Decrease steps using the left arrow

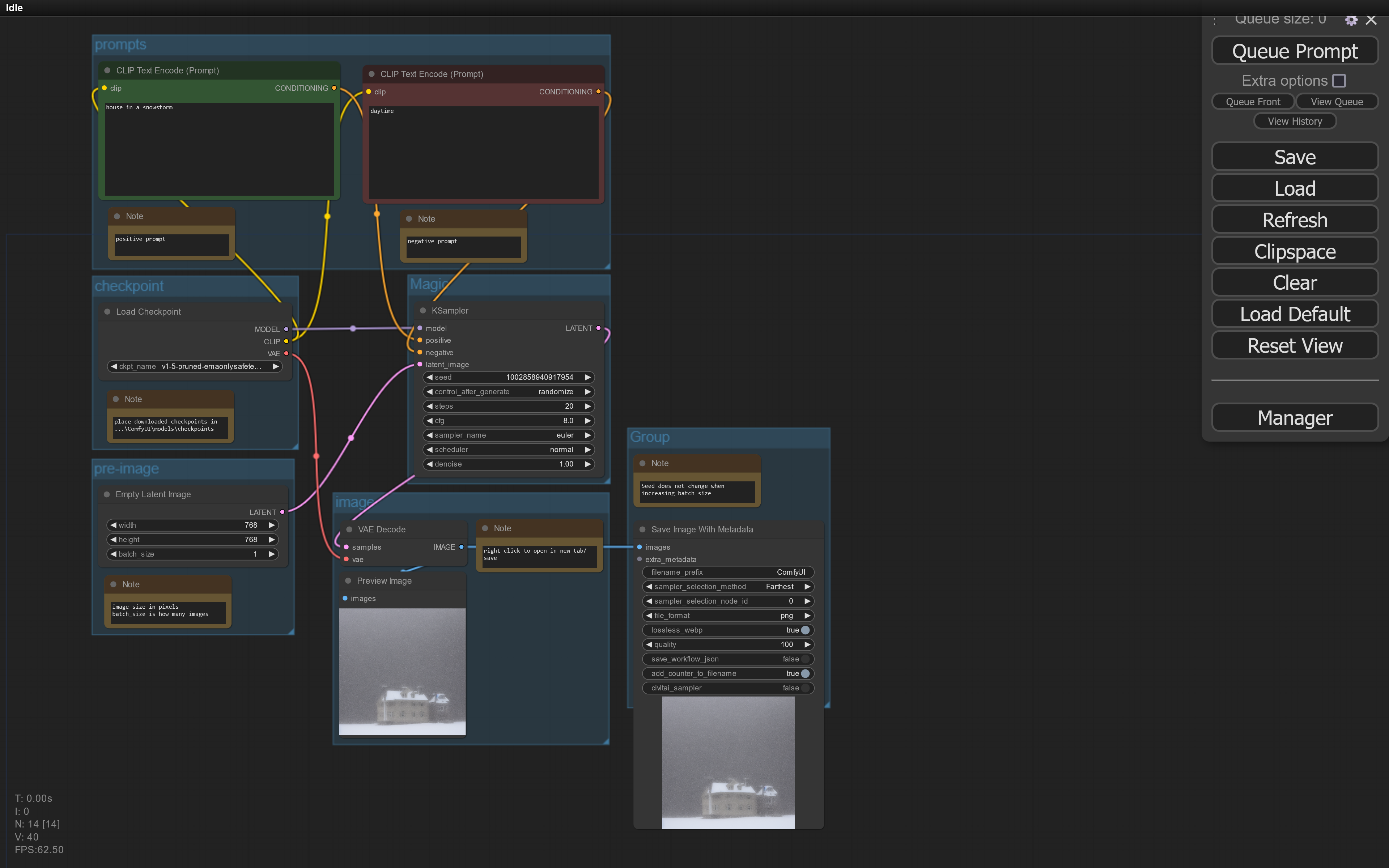(x=429, y=406)
